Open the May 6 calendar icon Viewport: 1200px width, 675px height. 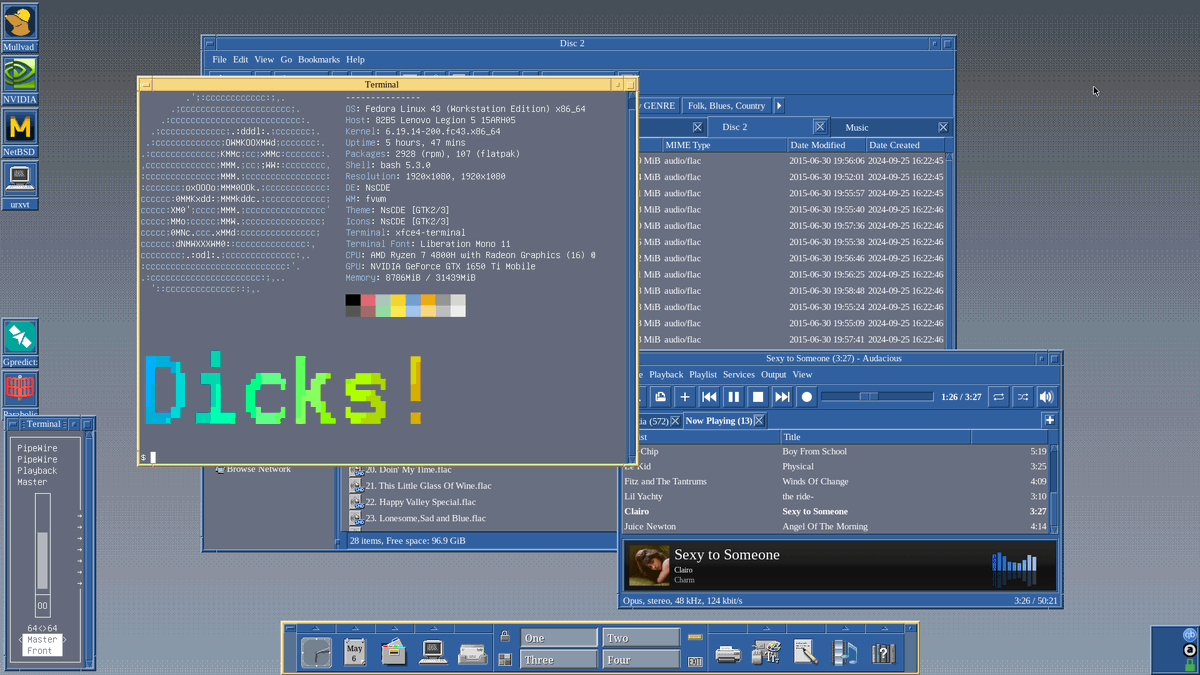pos(355,652)
